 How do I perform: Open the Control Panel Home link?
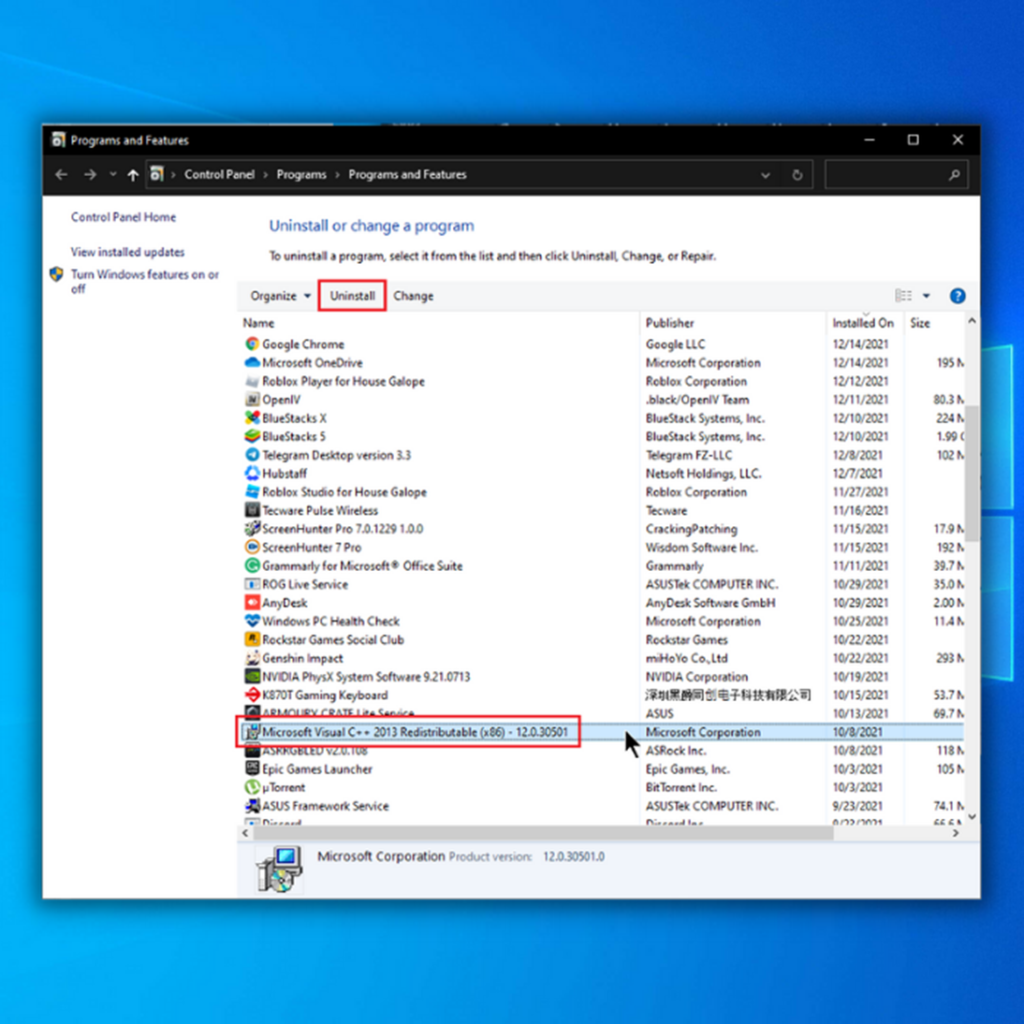pos(123,217)
